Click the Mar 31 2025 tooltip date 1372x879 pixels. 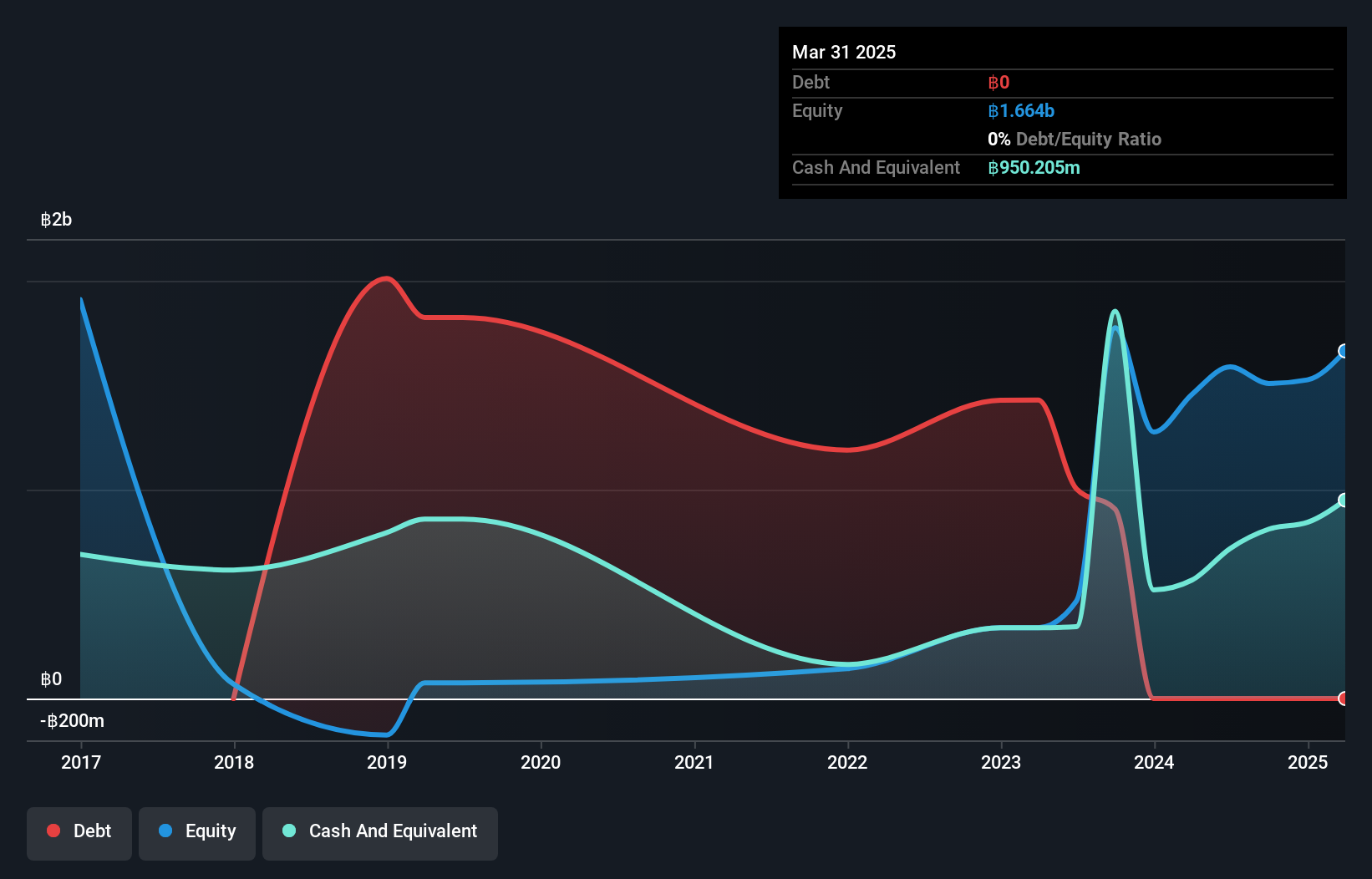pos(844,52)
